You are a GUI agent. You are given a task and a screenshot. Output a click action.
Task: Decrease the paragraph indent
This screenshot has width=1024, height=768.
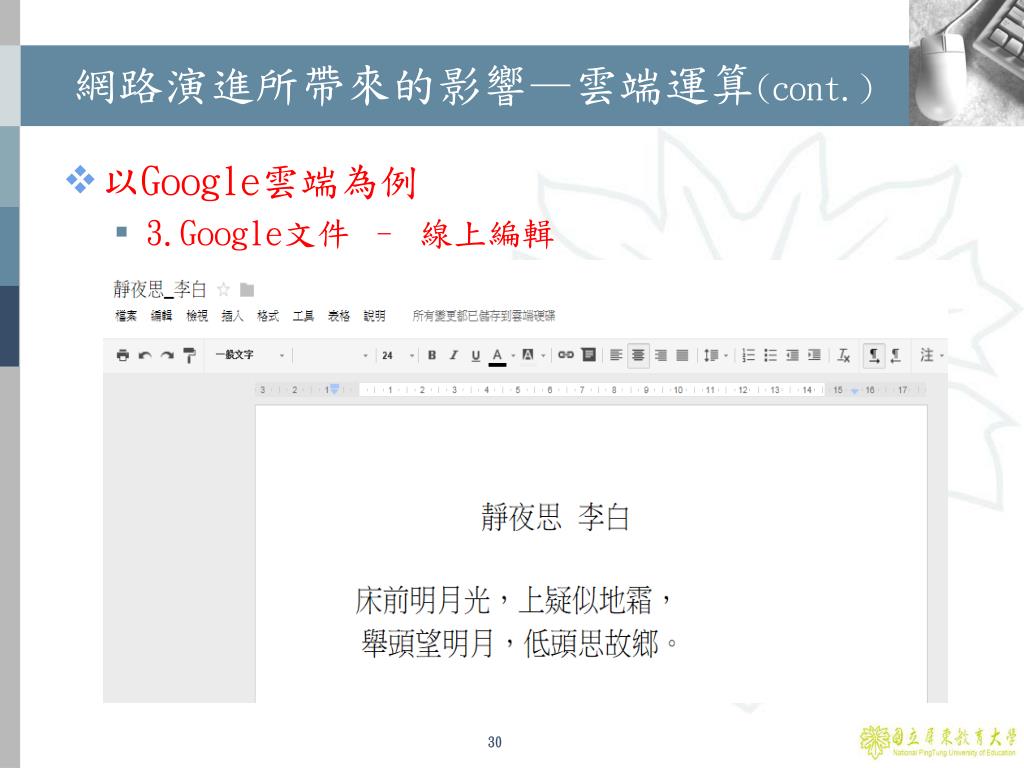(x=792, y=355)
